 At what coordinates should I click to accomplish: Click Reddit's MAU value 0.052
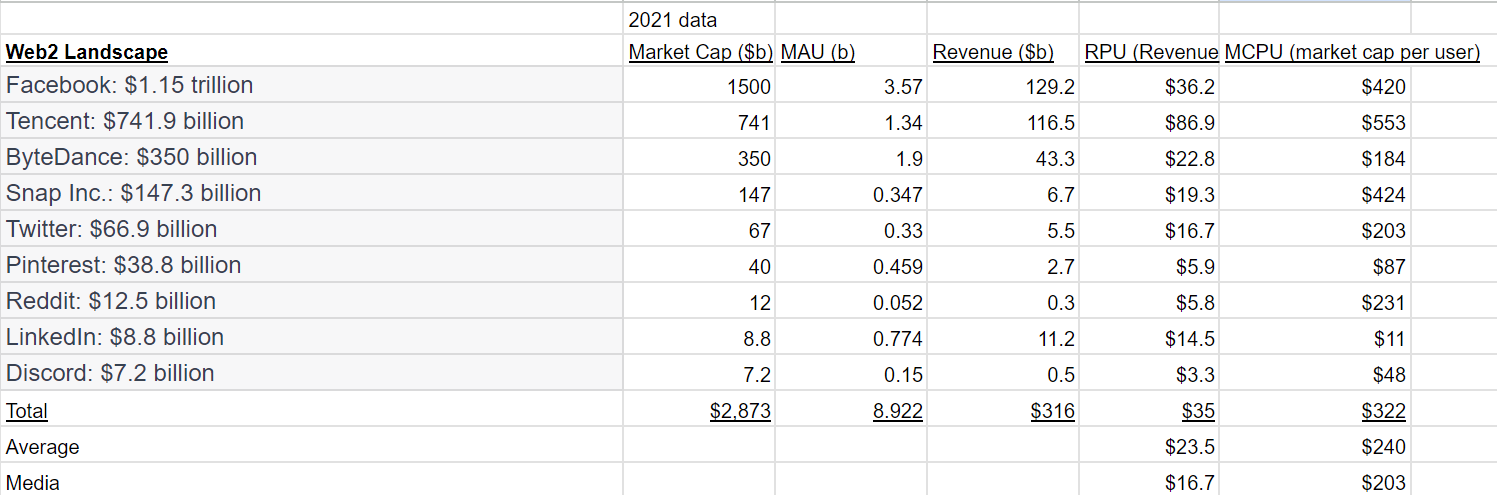(x=898, y=303)
